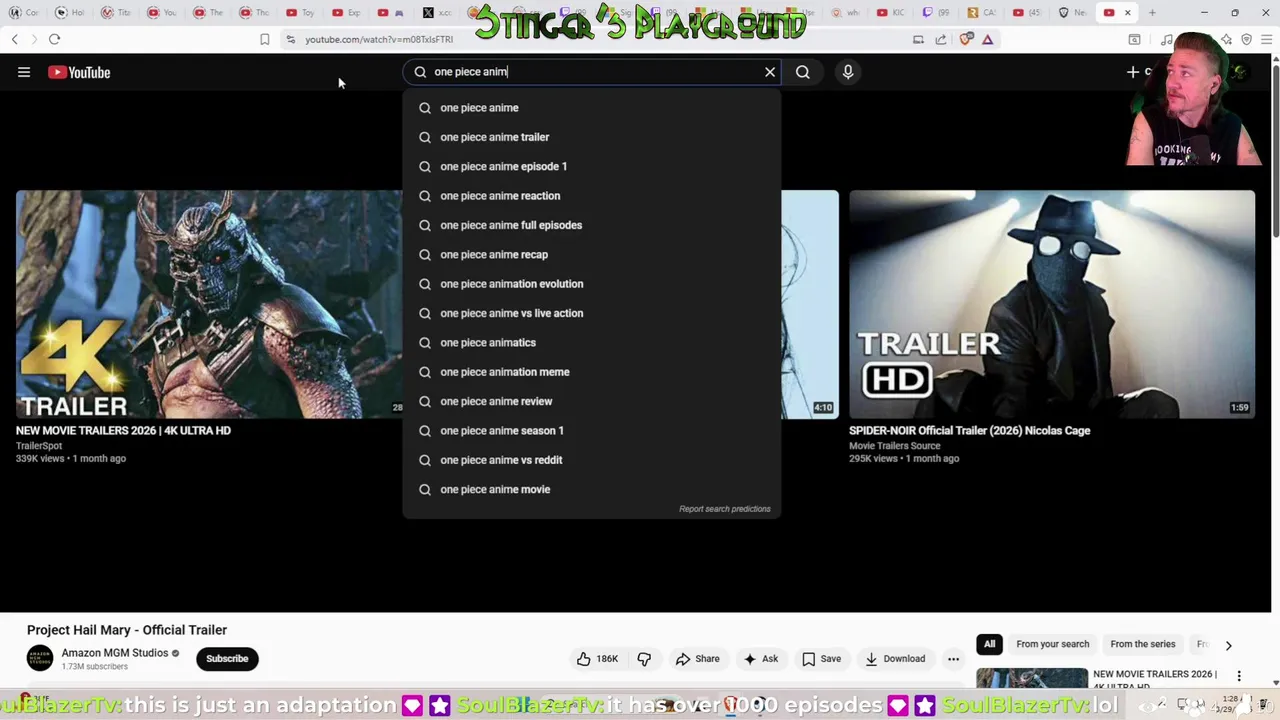Select 'one piece animation evolution' suggestion
This screenshot has width=1280, height=720.
592,284
